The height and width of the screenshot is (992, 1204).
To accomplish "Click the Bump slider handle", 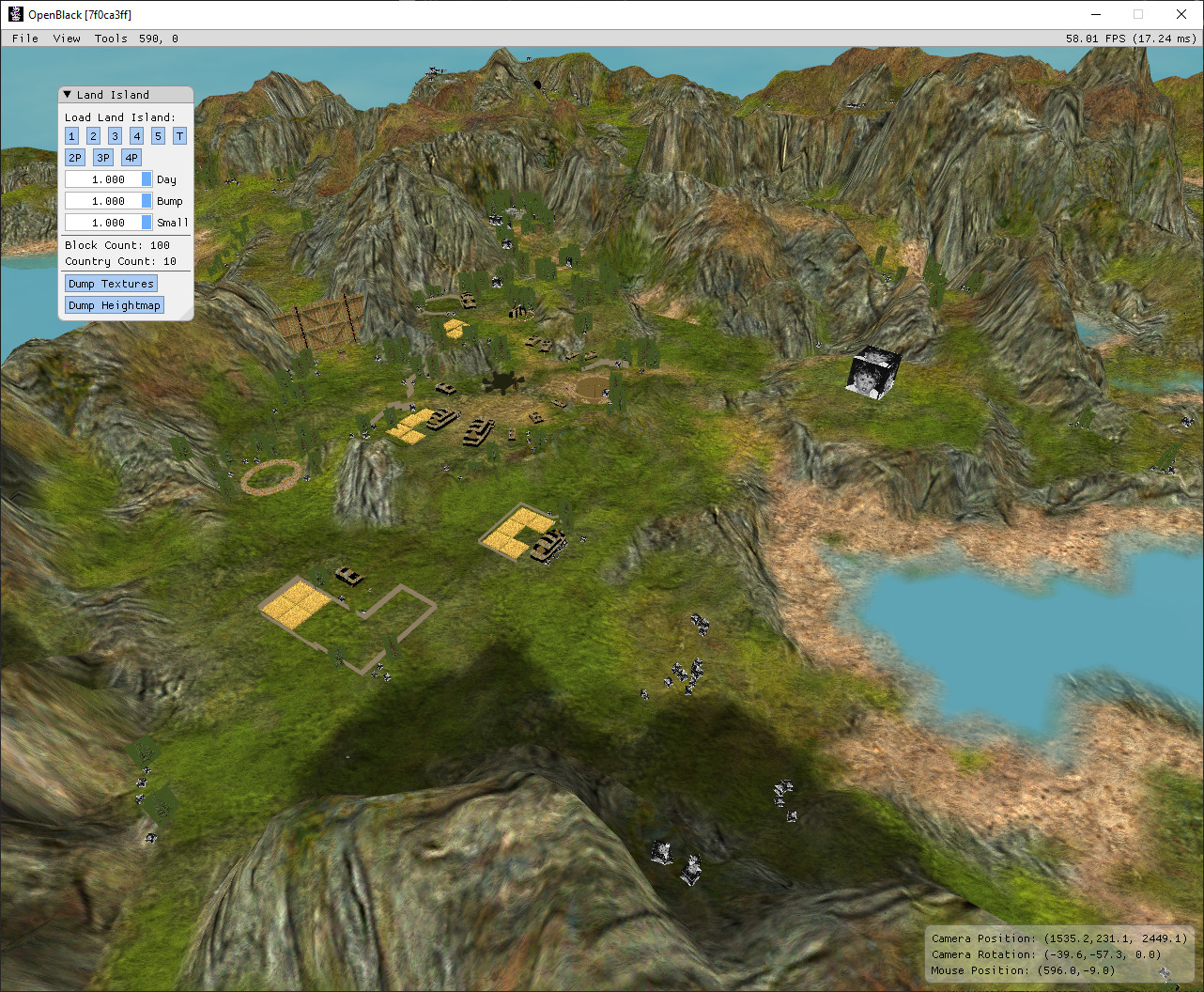I will pyautogui.click(x=147, y=201).
